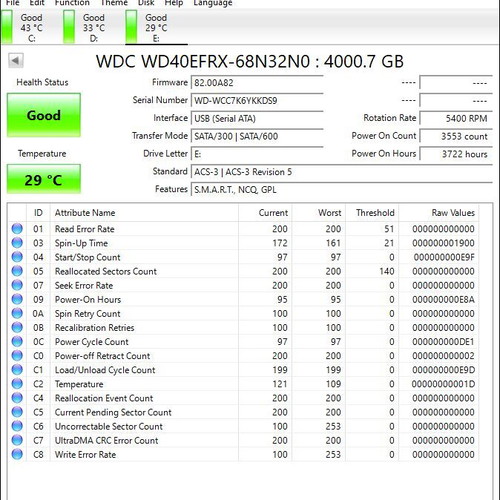Select the Read Error Rate attribute name
Image resolution: width=500 pixels, height=500 pixels.
point(85,229)
